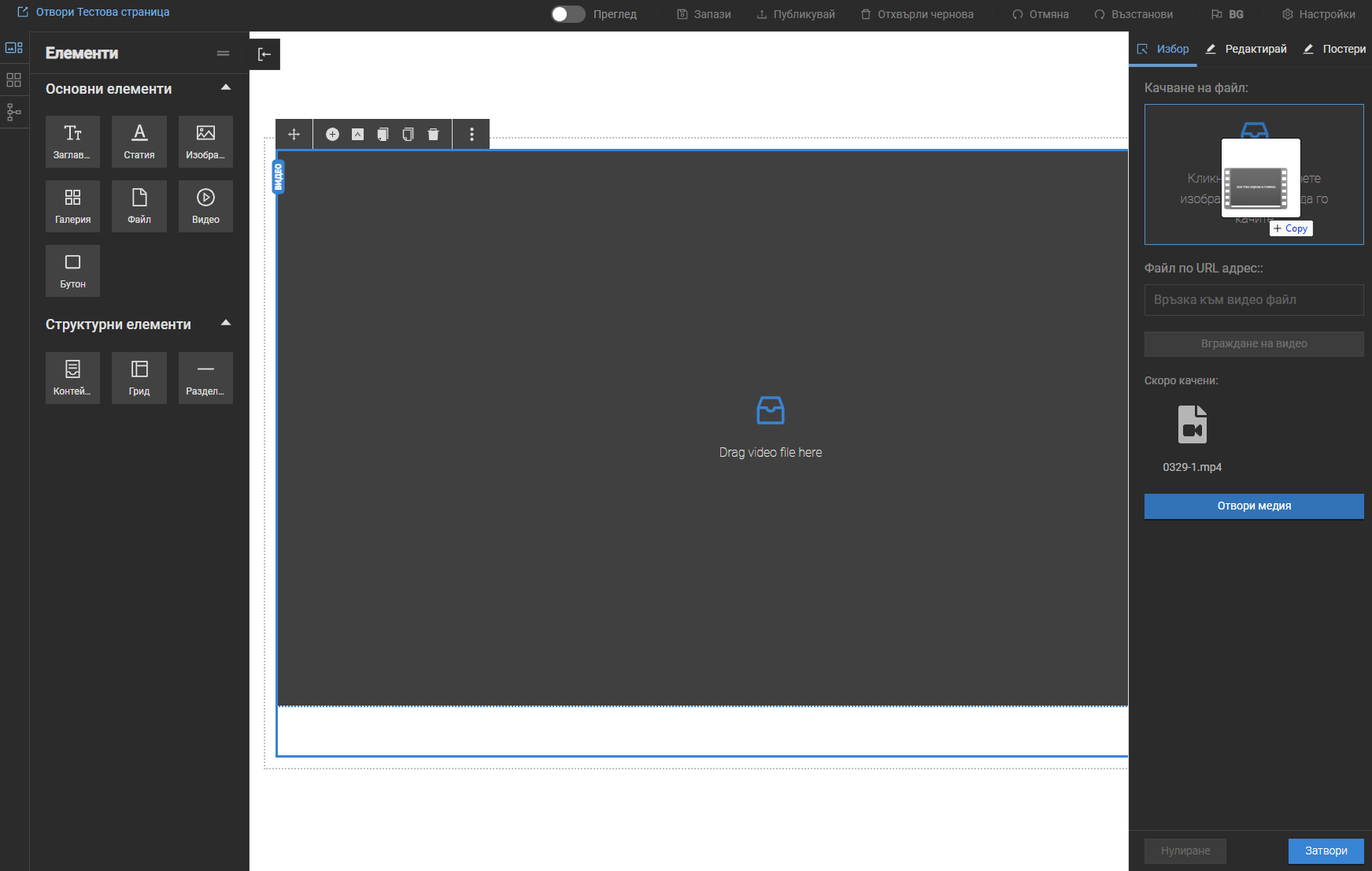The height and width of the screenshot is (871, 1372).
Task: Switch to the Избор tab
Action: (x=1163, y=49)
